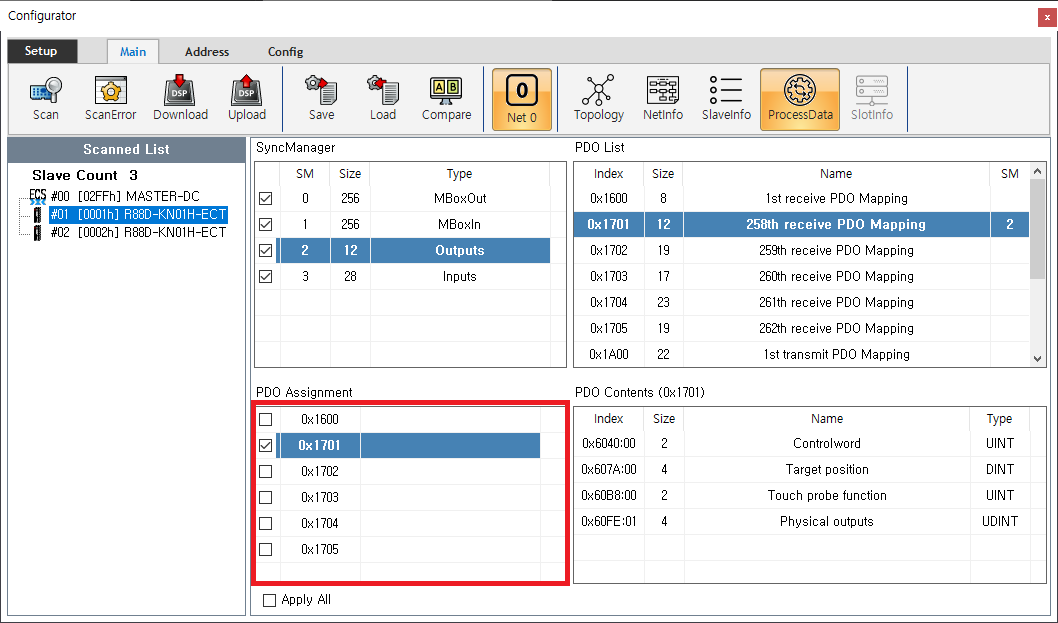Uncheck the 0x1701 PDO assignment
This screenshot has width=1058, height=623.
(x=265, y=446)
